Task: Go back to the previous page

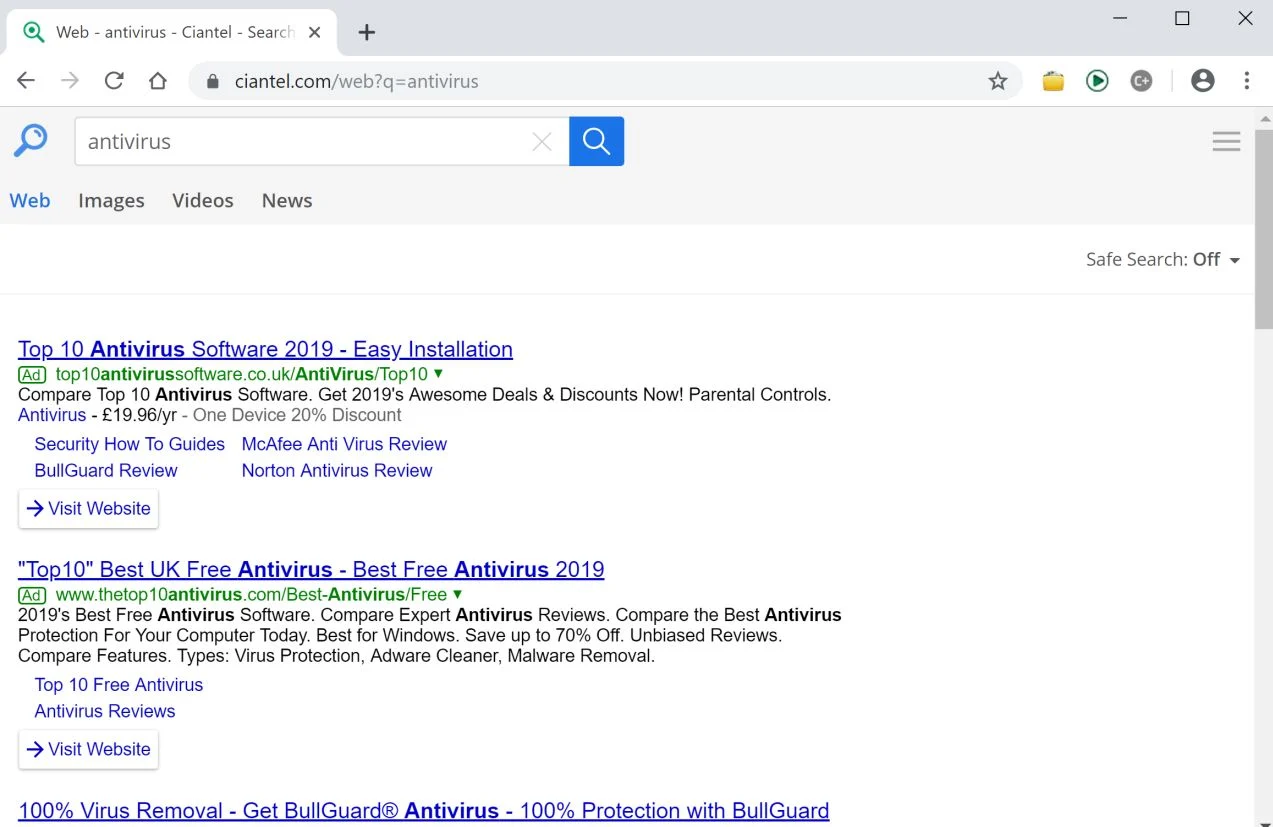Action: click(26, 81)
